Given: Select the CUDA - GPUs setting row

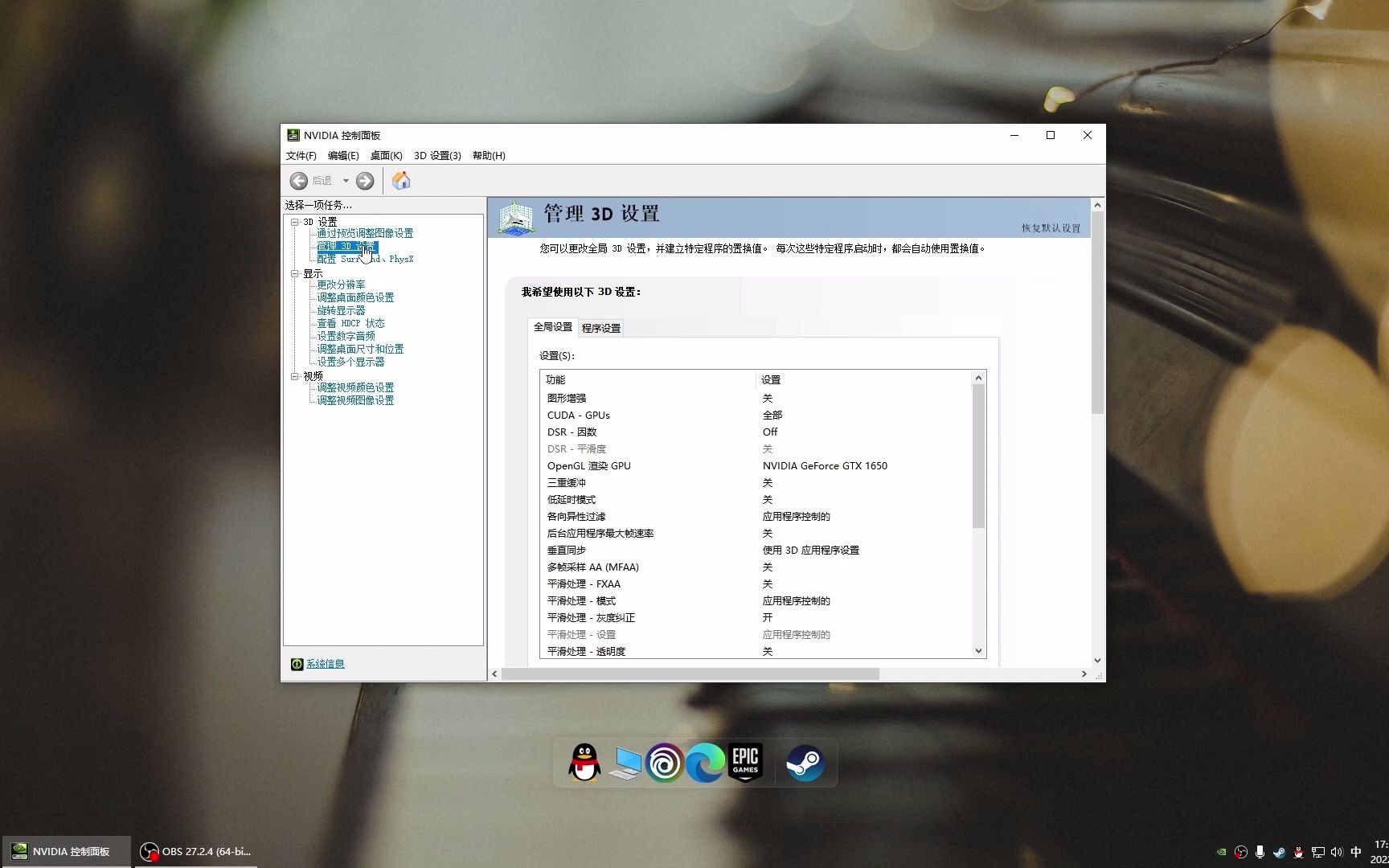Looking at the screenshot, I should click(x=756, y=416).
